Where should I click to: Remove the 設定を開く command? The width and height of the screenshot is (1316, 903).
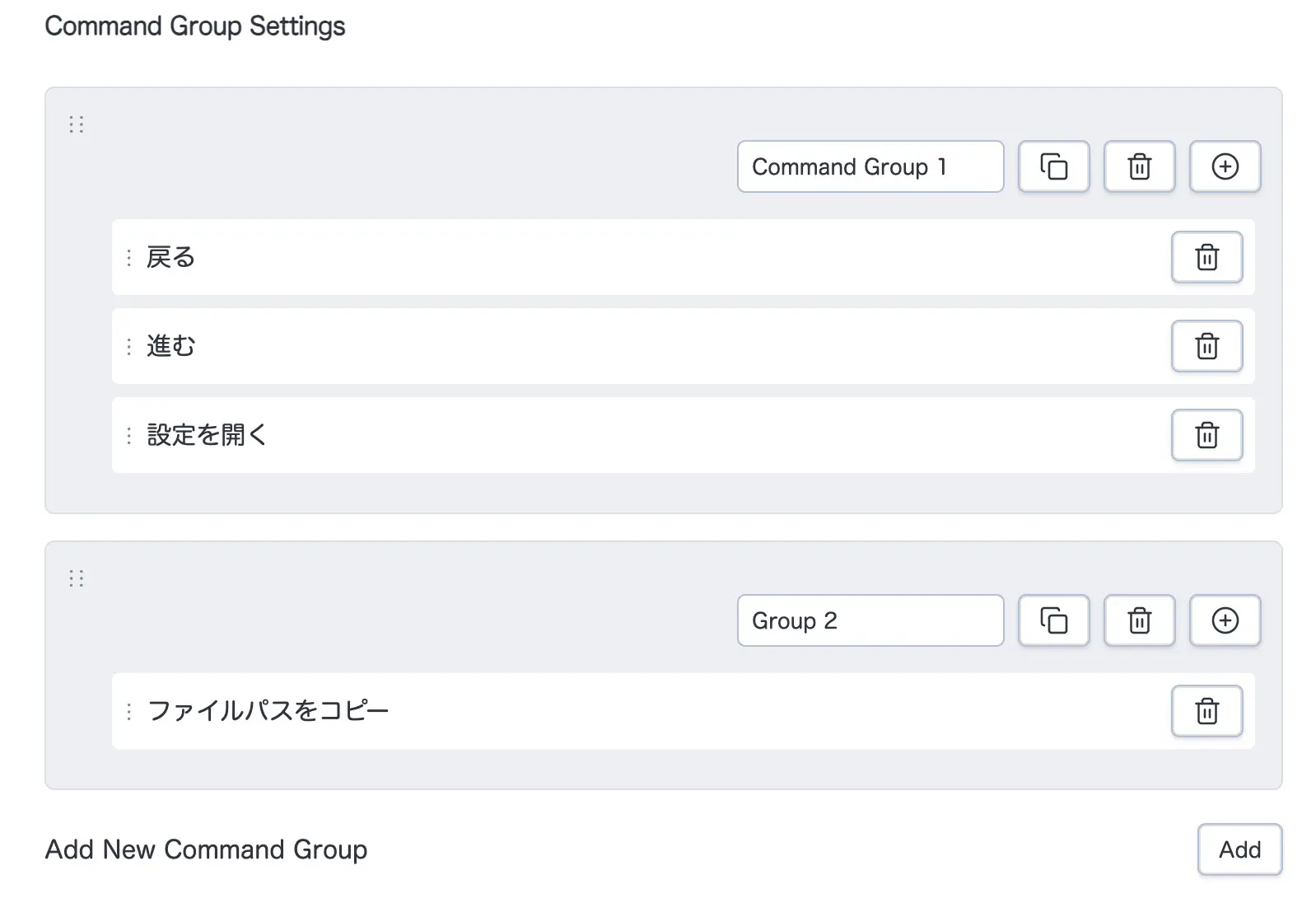pos(1206,435)
